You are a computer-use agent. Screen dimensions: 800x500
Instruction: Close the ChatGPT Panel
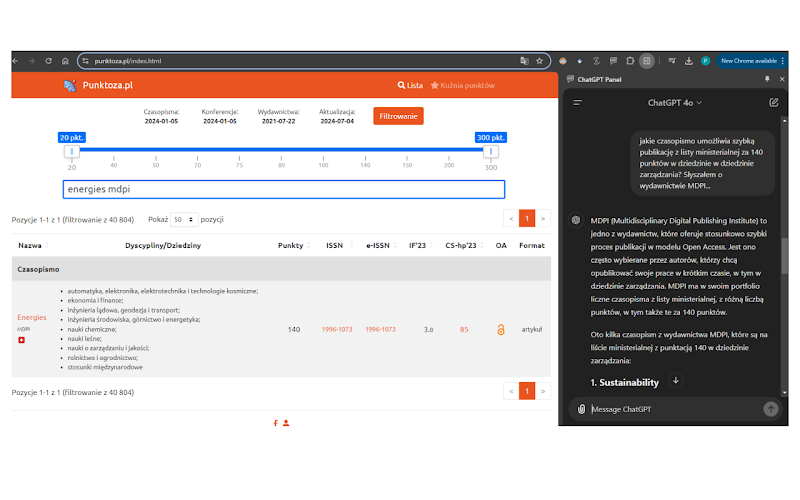click(x=782, y=79)
